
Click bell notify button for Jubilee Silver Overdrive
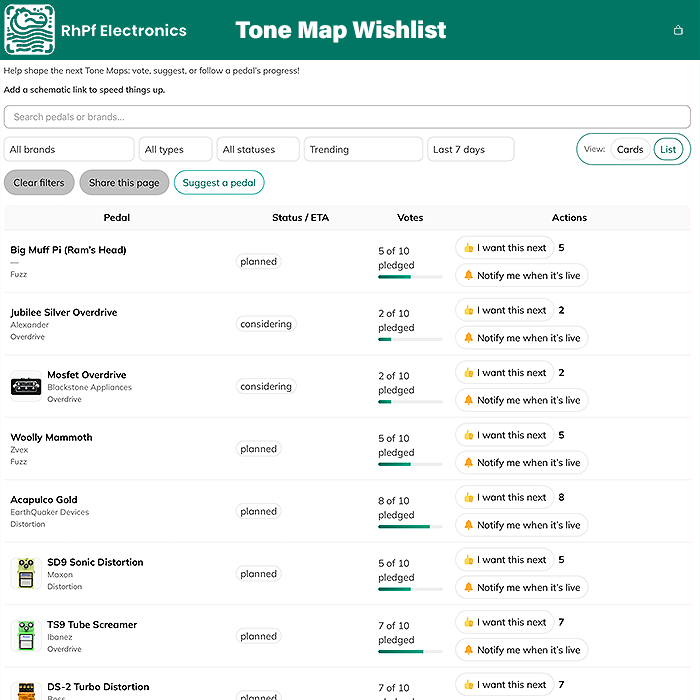[521, 338]
